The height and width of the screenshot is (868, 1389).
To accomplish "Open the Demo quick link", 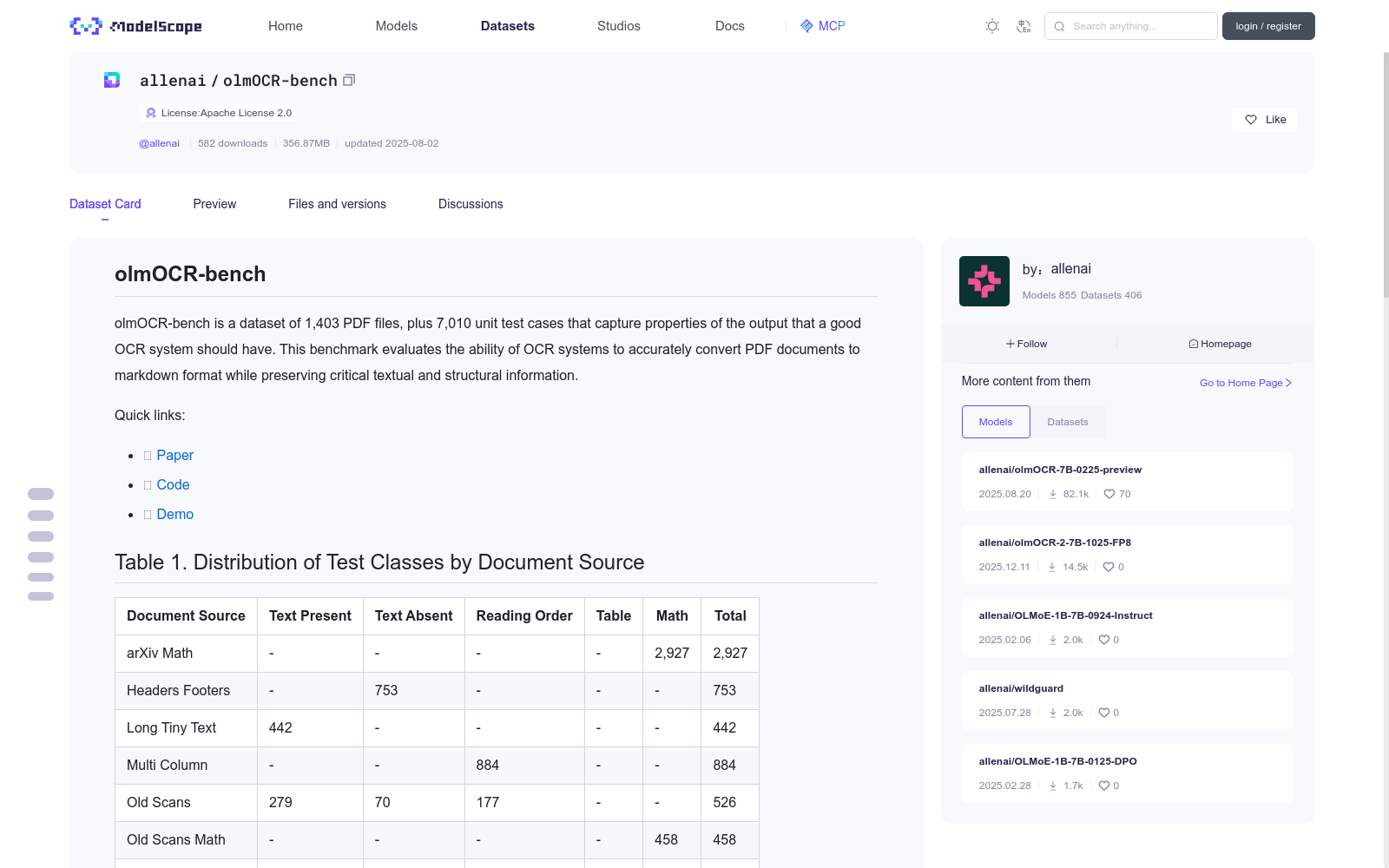I will pos(175,515).
